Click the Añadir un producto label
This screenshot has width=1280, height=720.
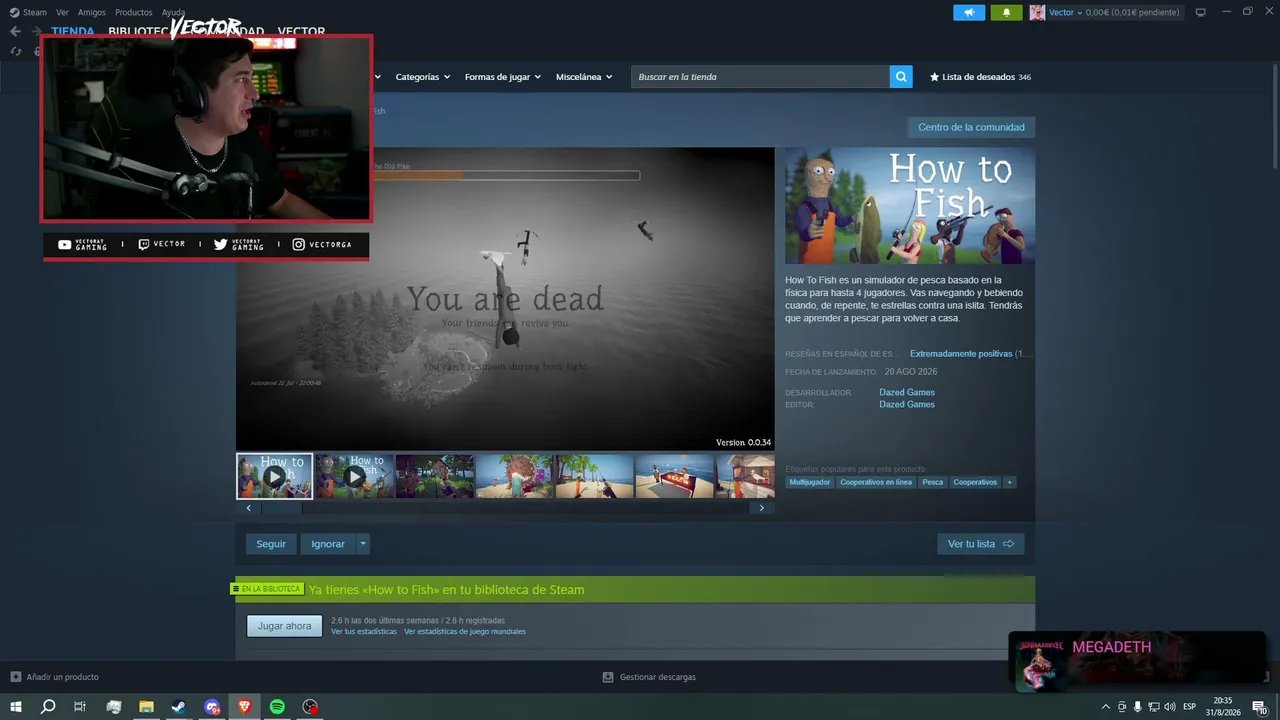pyautogui.click(x=63, y=677)
